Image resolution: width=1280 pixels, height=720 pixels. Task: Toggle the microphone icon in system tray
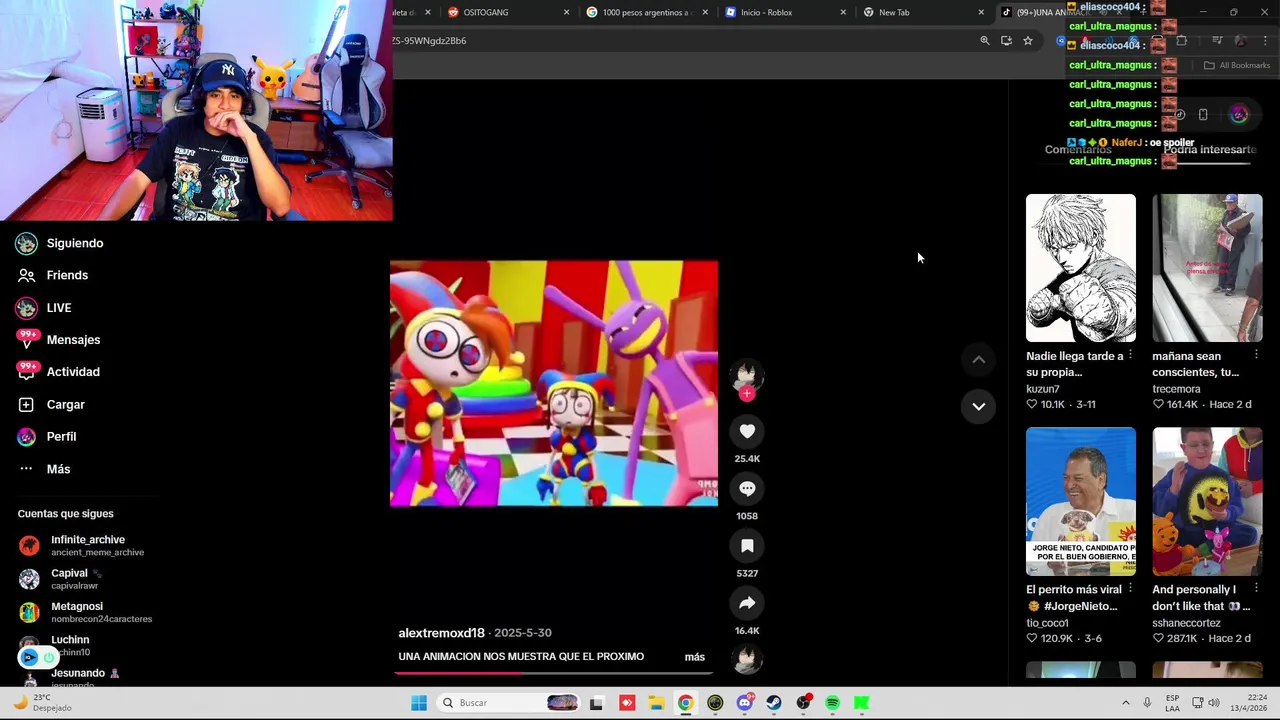(1147, 703)
